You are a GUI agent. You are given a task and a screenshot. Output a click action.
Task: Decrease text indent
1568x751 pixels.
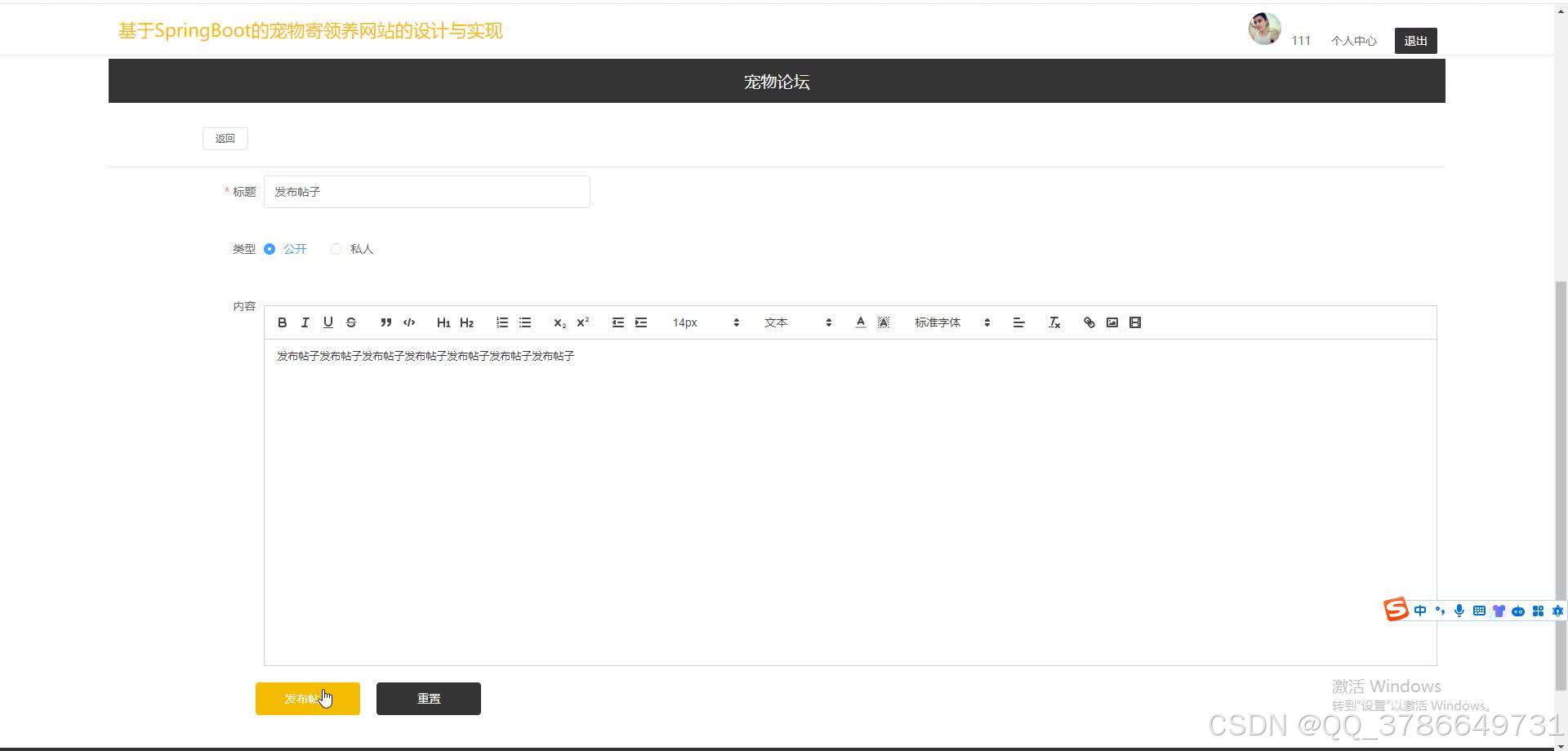point(617,322)
